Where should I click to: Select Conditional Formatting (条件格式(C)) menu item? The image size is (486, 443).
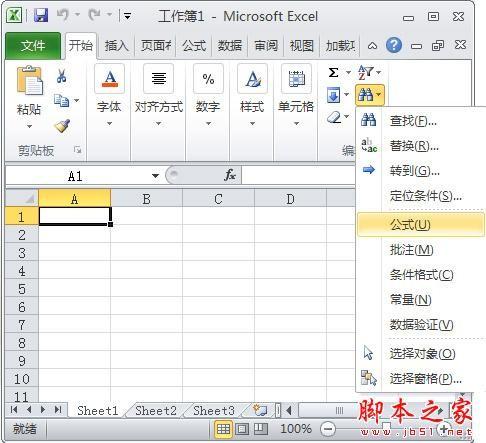[421, 275]
